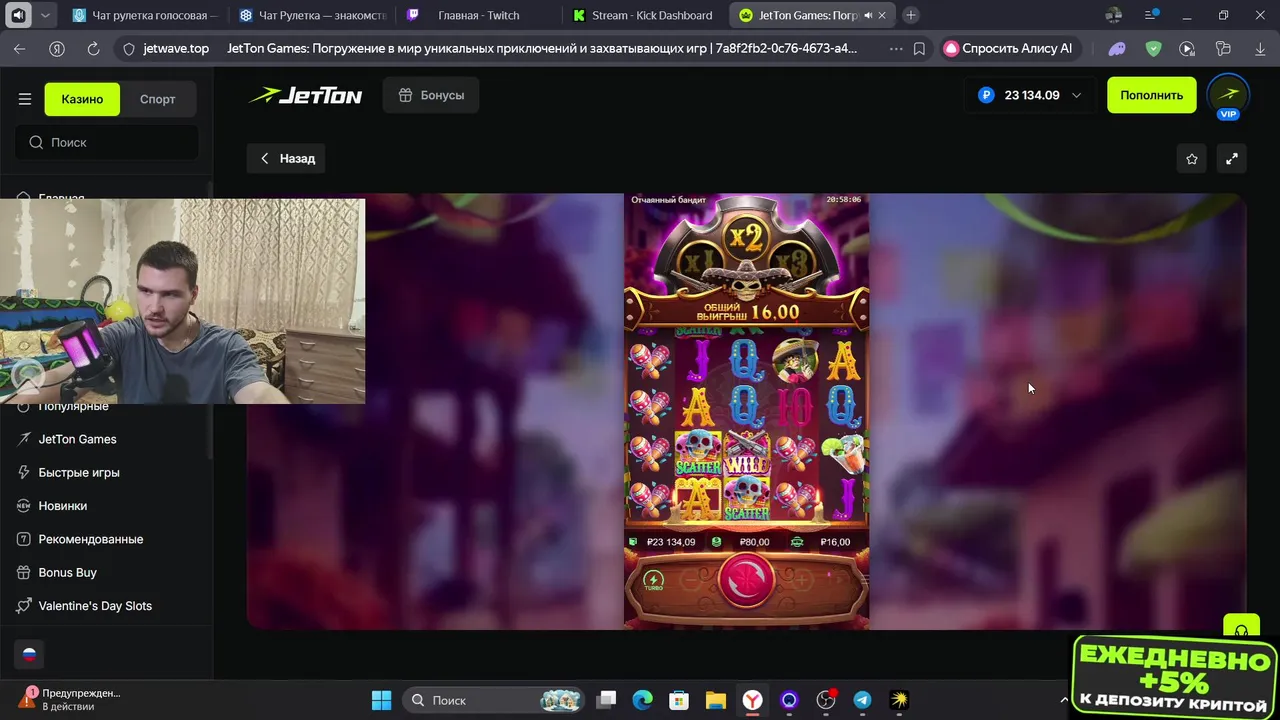Image resolution: width=1280 pixels, height=720 pixels.
Task: Click the Ежедневно +5% deposit promo banner
Action: [1175, 675]
